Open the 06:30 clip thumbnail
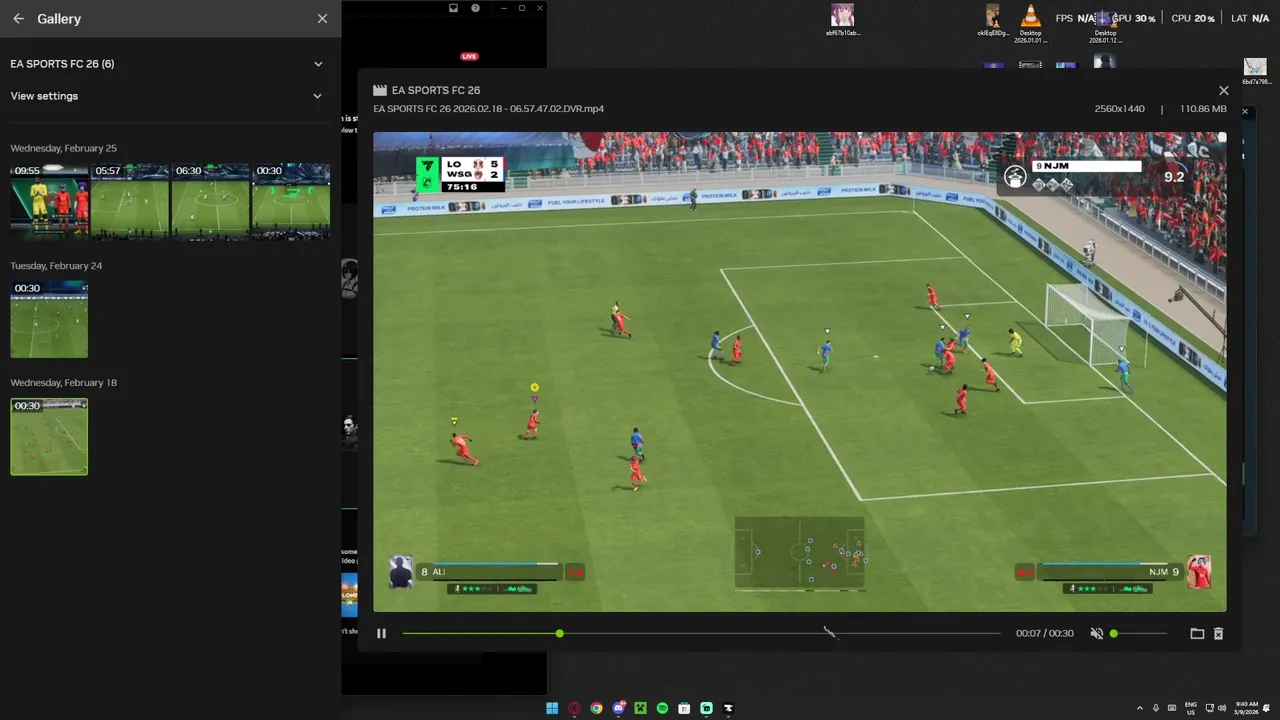 [210, 201]
